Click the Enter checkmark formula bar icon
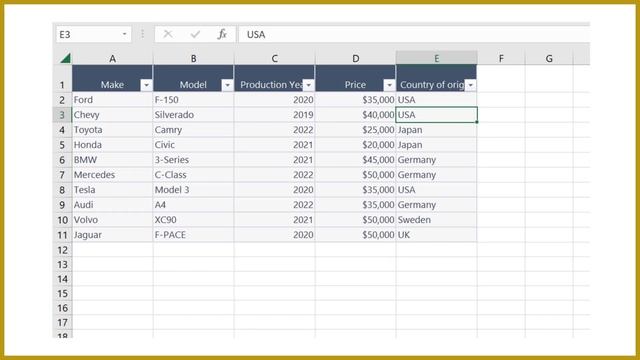The height and width of the screenshot is (360, 640). (x=195, y=34)
